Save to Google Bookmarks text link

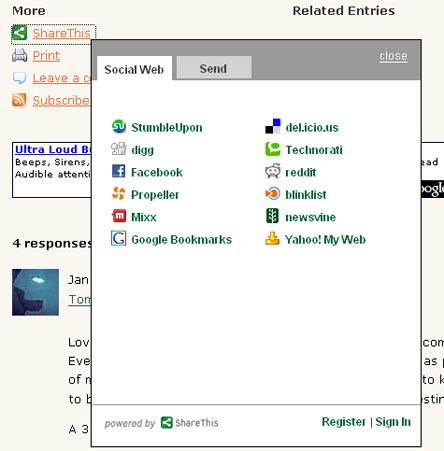(x=181, y=240)
